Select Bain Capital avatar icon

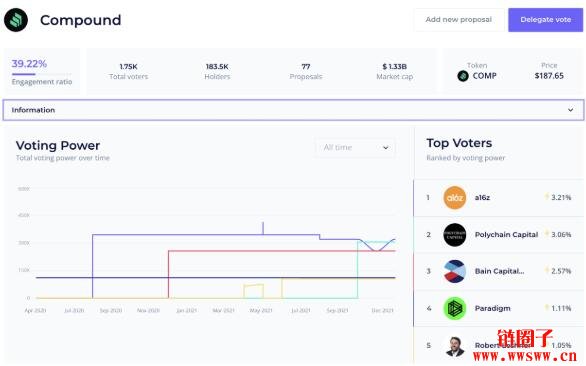coord(454,271)
